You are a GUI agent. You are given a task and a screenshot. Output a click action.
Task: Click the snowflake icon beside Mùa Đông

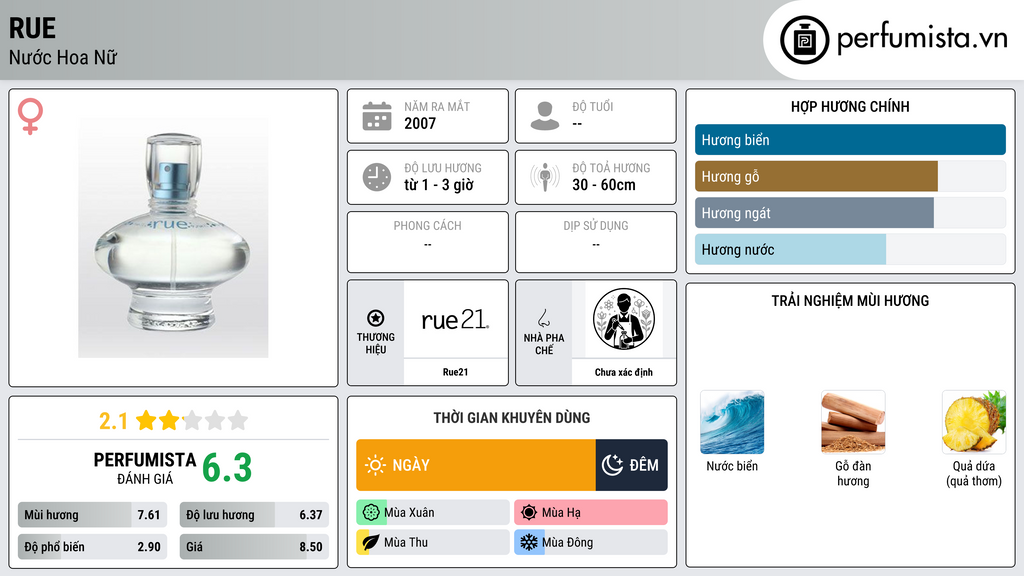(x=529, y=542)
